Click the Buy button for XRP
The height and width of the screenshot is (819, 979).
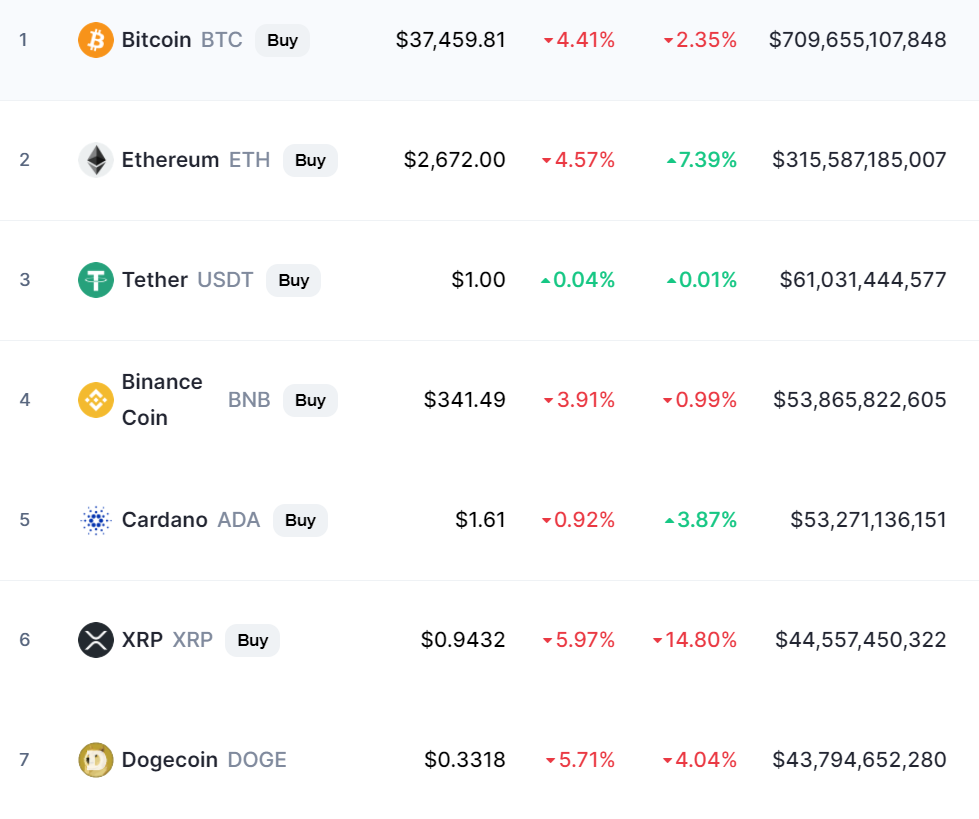252,640
